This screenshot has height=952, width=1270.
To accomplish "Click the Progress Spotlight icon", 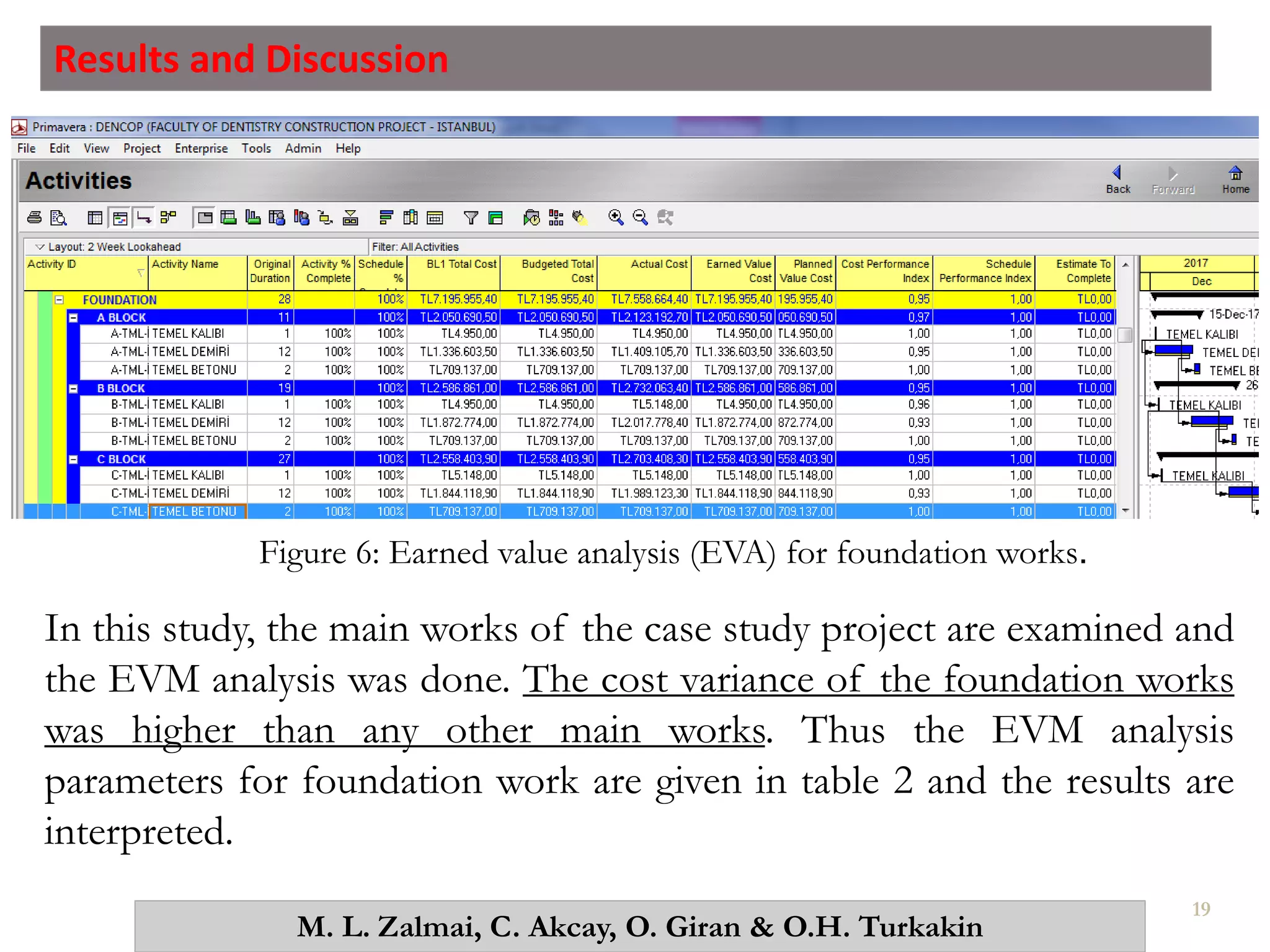I will click(x=580, y=218).
